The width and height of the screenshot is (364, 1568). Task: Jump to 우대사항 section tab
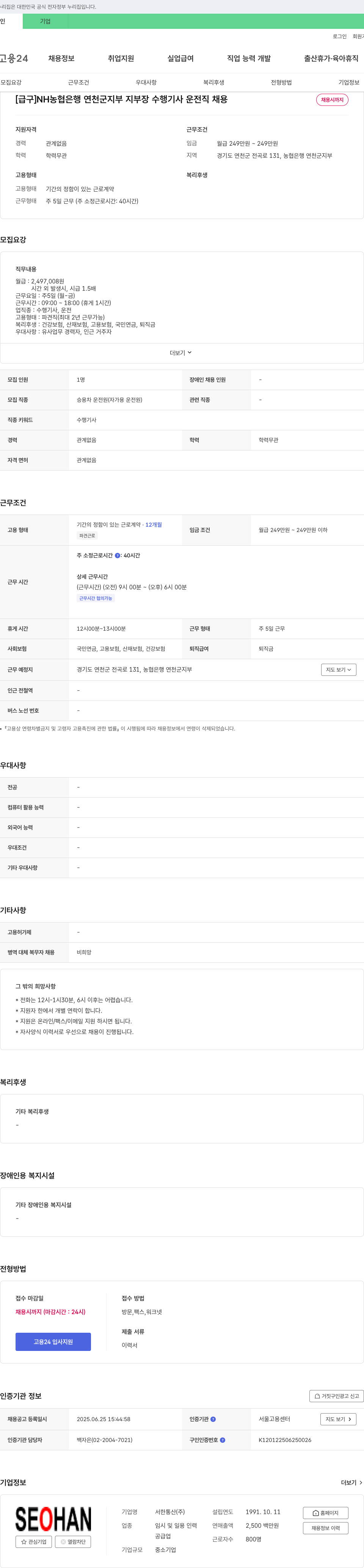click(x=146, y=82)
